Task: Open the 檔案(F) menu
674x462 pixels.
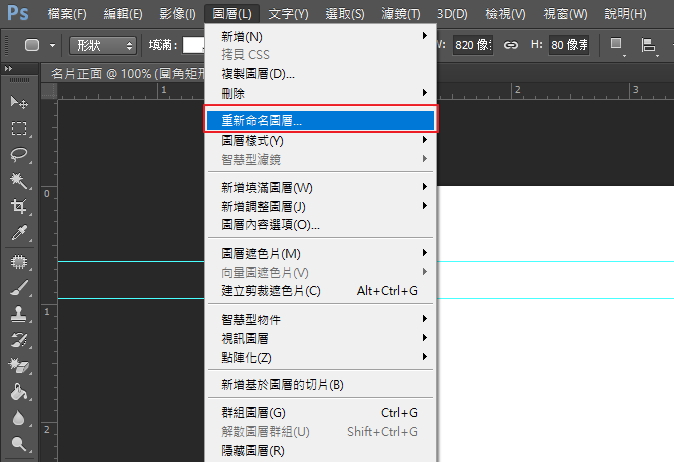Action: [x=67, y=14]
